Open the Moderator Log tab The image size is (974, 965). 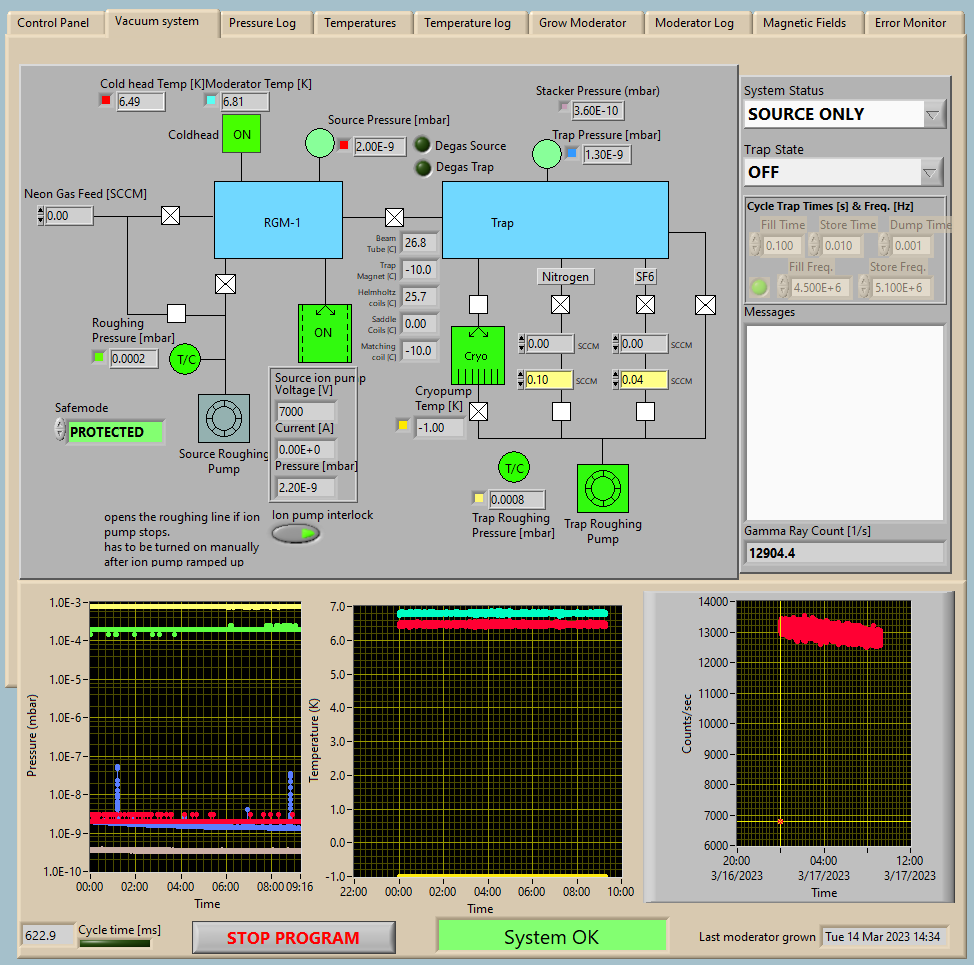tap(694, 23)
